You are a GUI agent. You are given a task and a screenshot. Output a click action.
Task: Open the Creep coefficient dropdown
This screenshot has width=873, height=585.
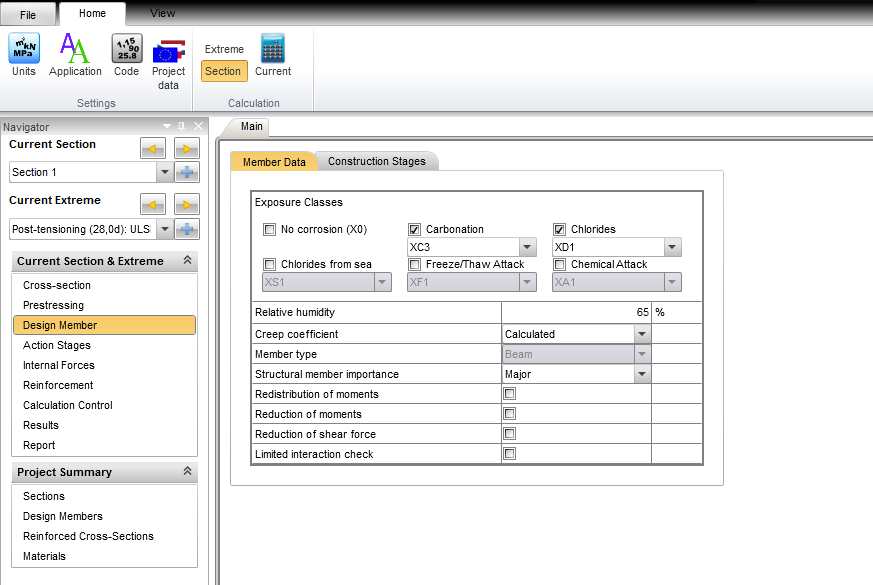pos(641,335)
